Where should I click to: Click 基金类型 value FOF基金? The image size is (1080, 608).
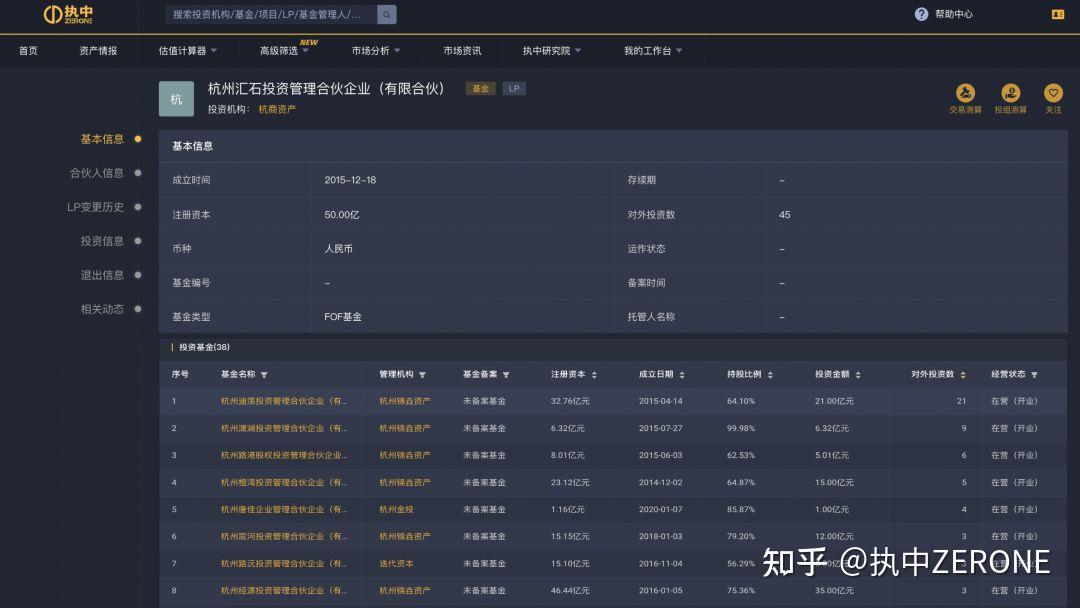click(x=342, y=317)
